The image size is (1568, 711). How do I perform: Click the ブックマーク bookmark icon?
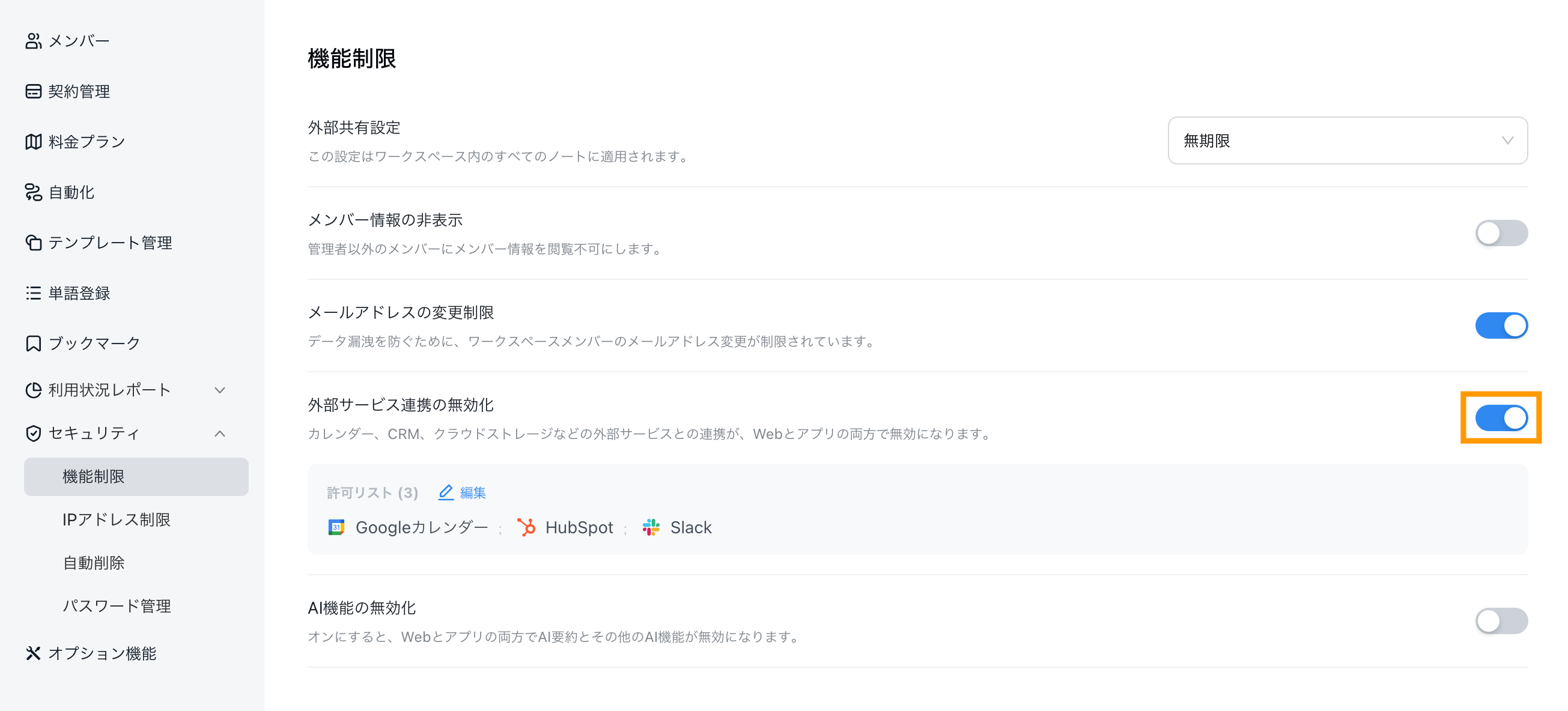(x=33, y=343)
